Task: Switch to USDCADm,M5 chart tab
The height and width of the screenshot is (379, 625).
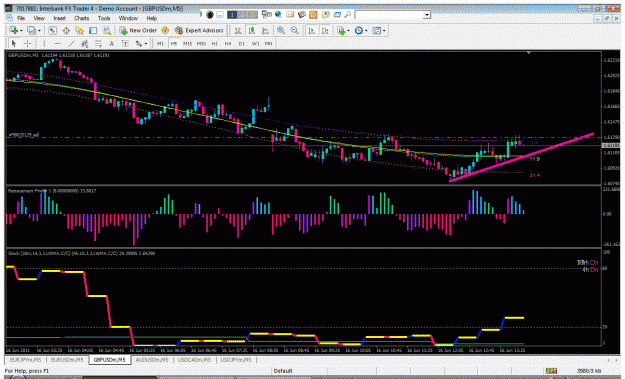Action: click(194, 359)
